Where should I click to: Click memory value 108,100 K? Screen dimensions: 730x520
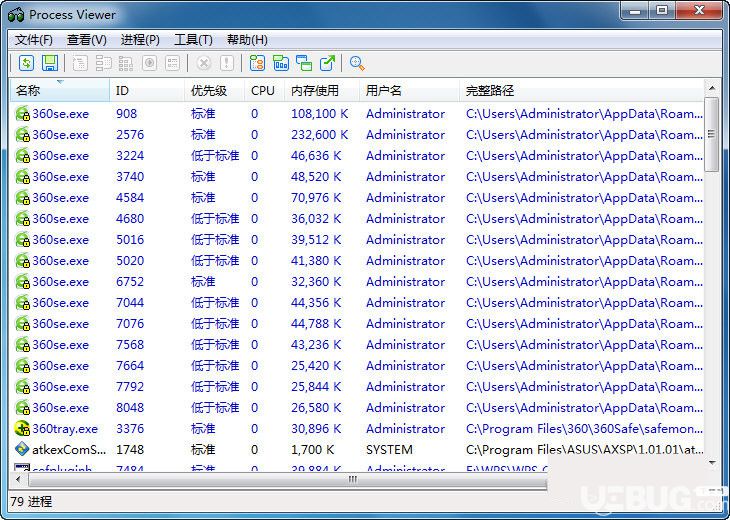click(x=320, y=114)
